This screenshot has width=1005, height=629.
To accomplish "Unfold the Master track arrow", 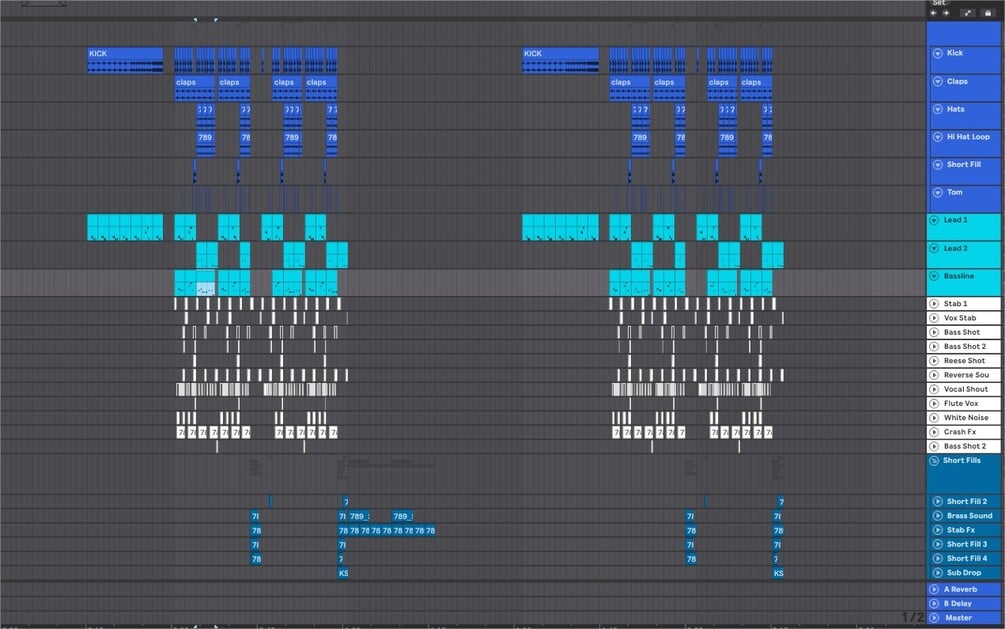I will point(934,618).
